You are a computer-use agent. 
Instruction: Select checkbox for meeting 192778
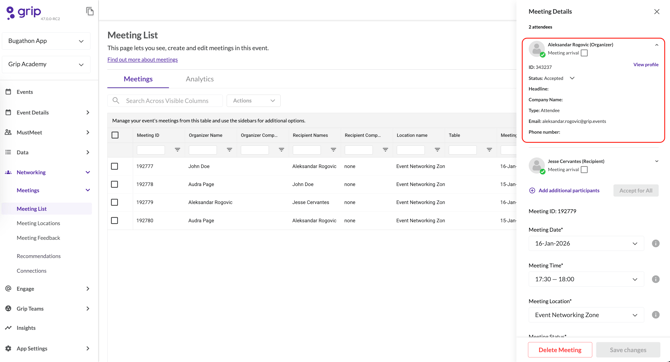point(115,184)
